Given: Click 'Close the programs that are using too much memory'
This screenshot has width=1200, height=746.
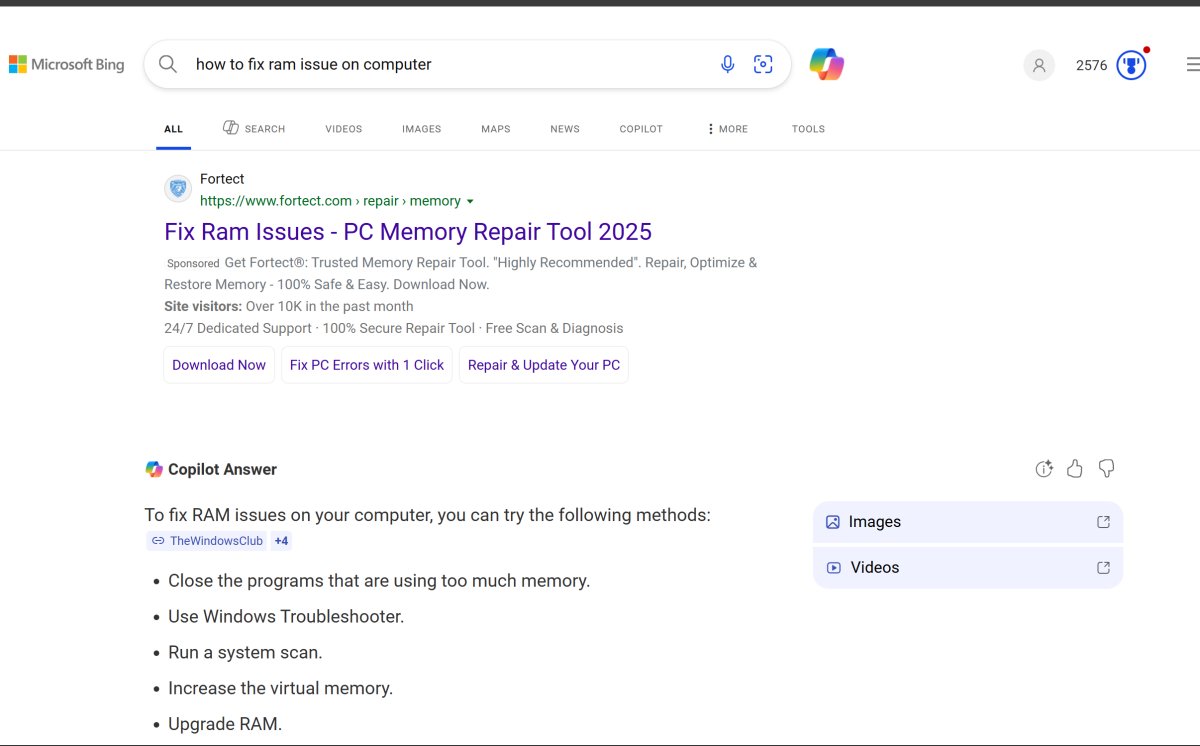Looking at the screenshot, I should (x=379, y=581).
